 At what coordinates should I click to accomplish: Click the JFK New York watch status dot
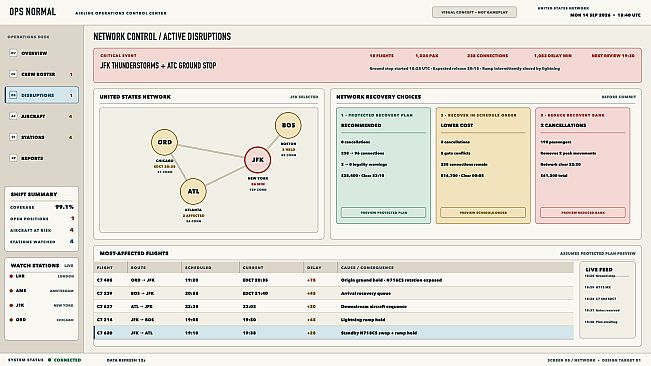[11, 305]
